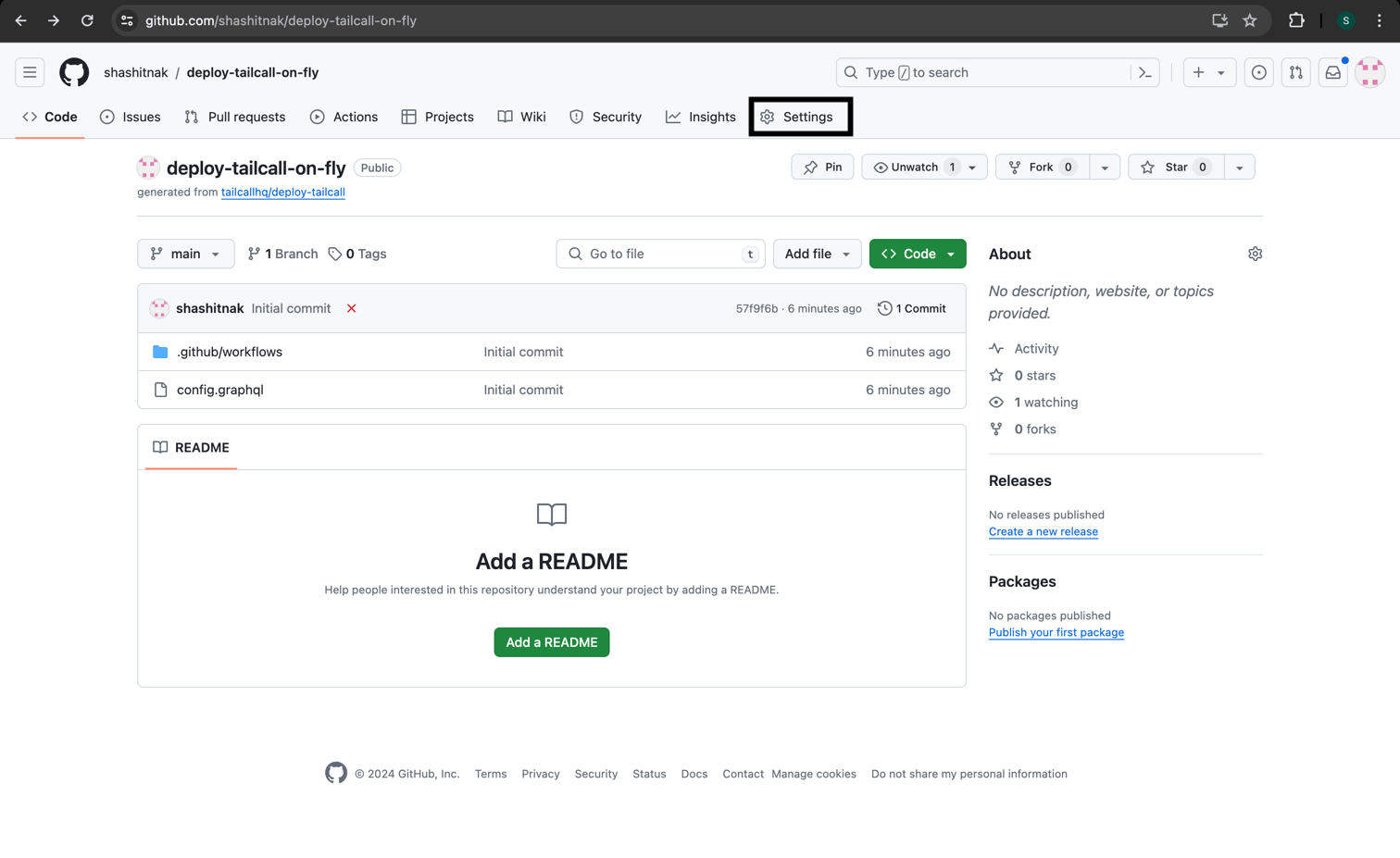
Task: View the 1 Commit history link
Action: tap(912, 308)
